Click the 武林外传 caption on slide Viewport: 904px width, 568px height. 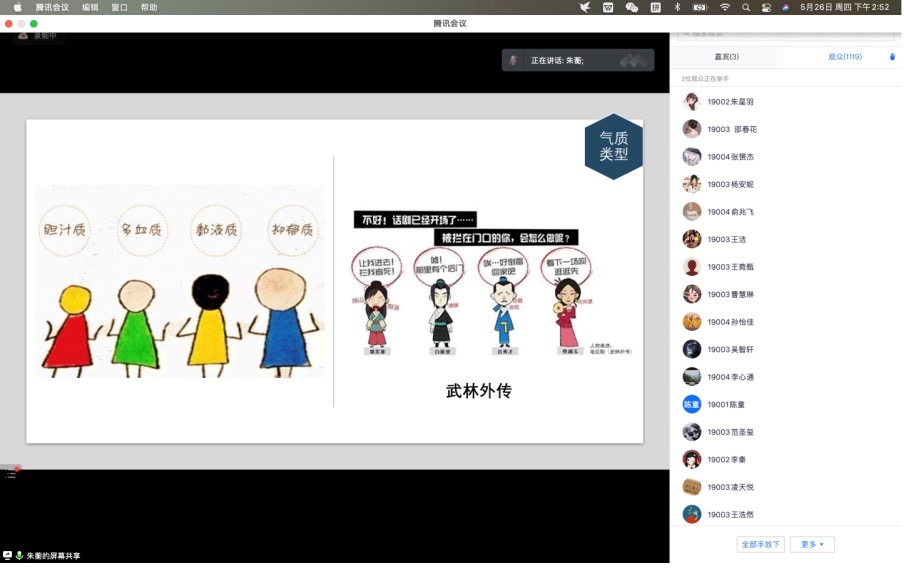[479, 391]
